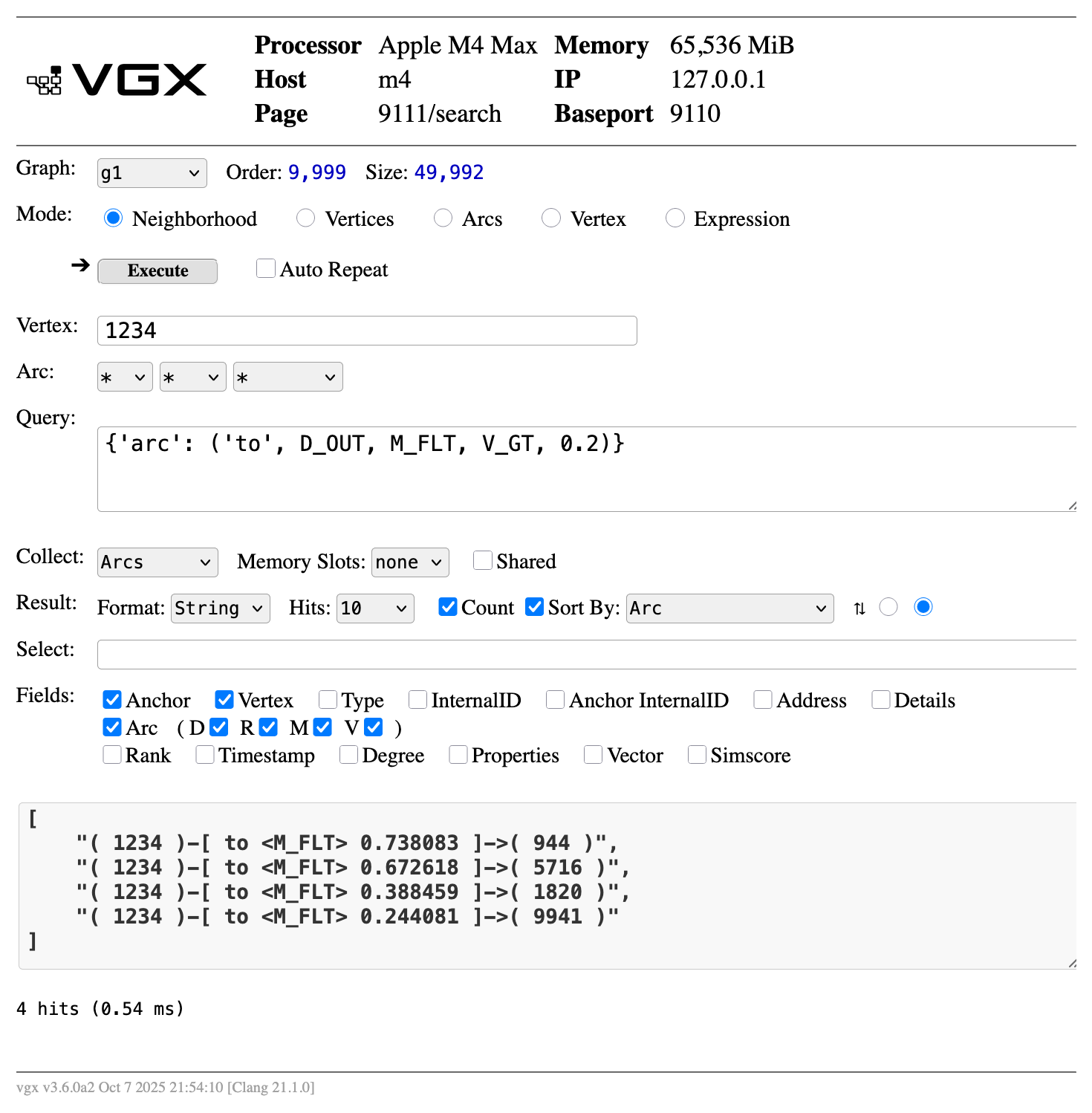
Task: Click inside the Query text area
Action: [585, 469]
